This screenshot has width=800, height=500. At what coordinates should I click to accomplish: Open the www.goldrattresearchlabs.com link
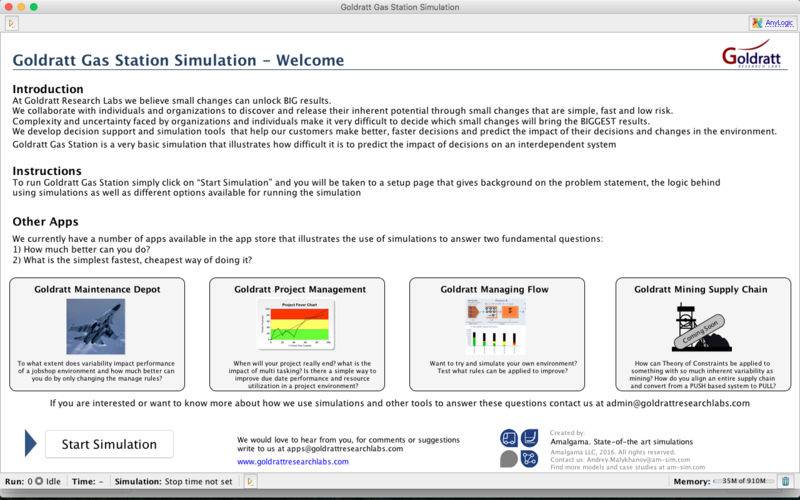pyautogui.click(x=293, y=461)
